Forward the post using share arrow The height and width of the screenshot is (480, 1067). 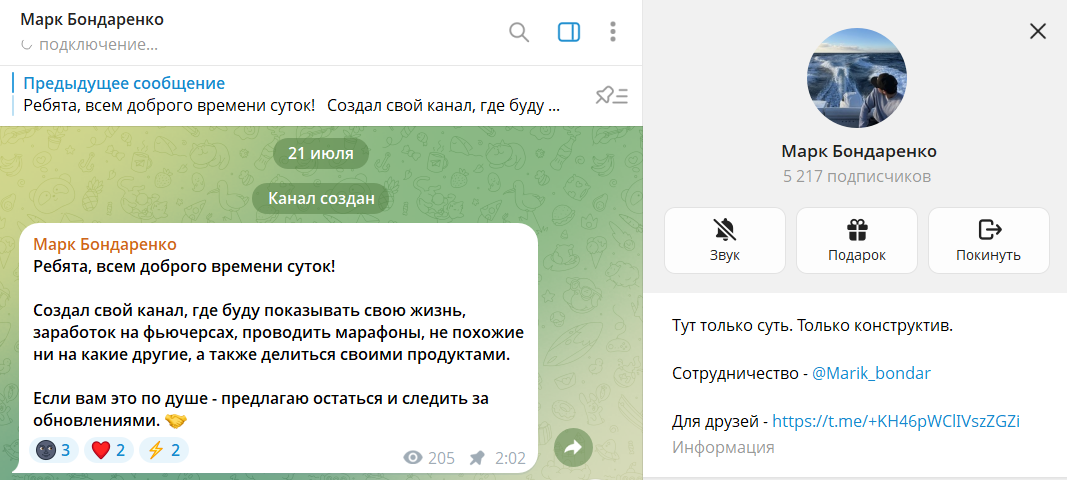(573, 447)
